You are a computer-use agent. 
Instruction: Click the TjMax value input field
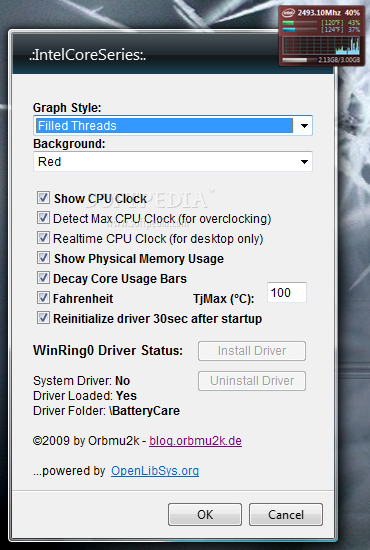tap(287, 292)
